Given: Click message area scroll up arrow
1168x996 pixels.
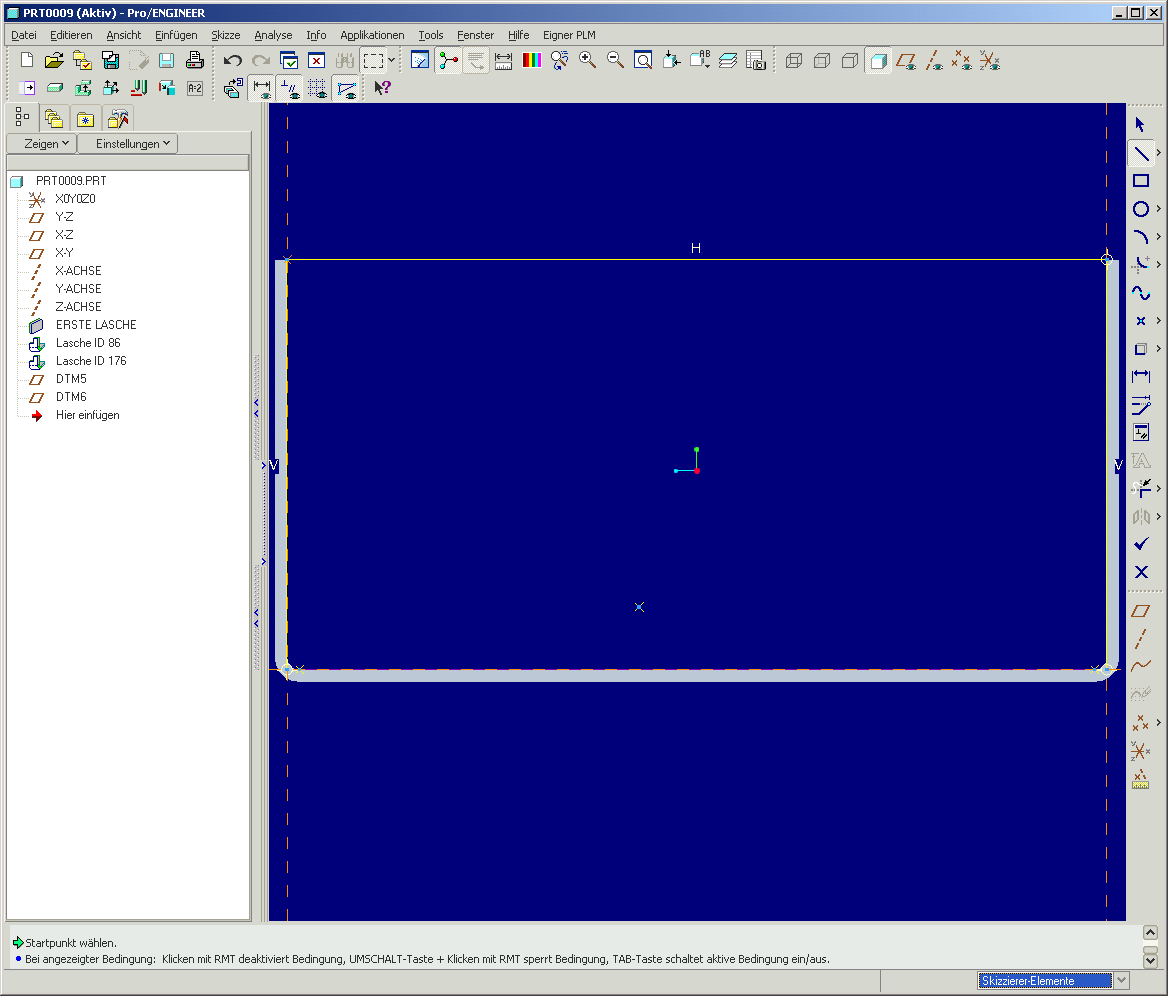Looking at the screenshot, I should point(1150,933).
